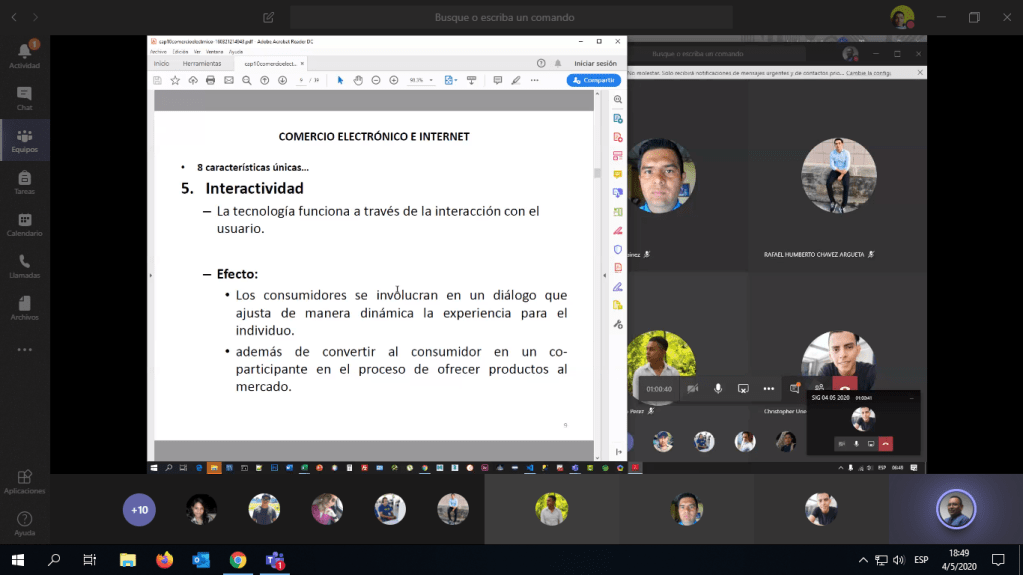Turn on the camera in call controls

pos(692,388)
